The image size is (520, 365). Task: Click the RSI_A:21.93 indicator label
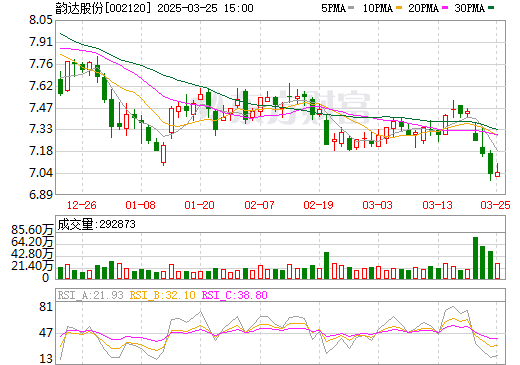(90, 295)
